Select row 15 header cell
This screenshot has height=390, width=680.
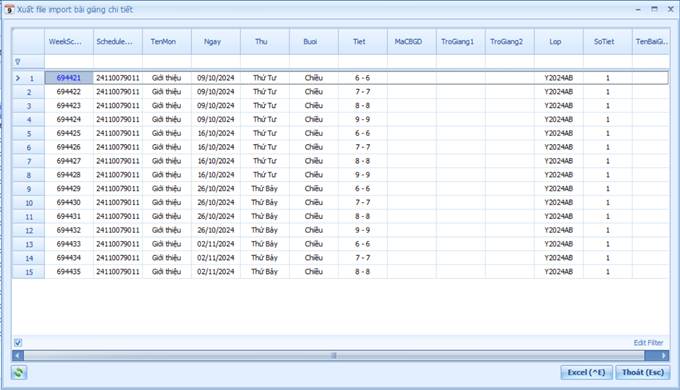[28, 272]
